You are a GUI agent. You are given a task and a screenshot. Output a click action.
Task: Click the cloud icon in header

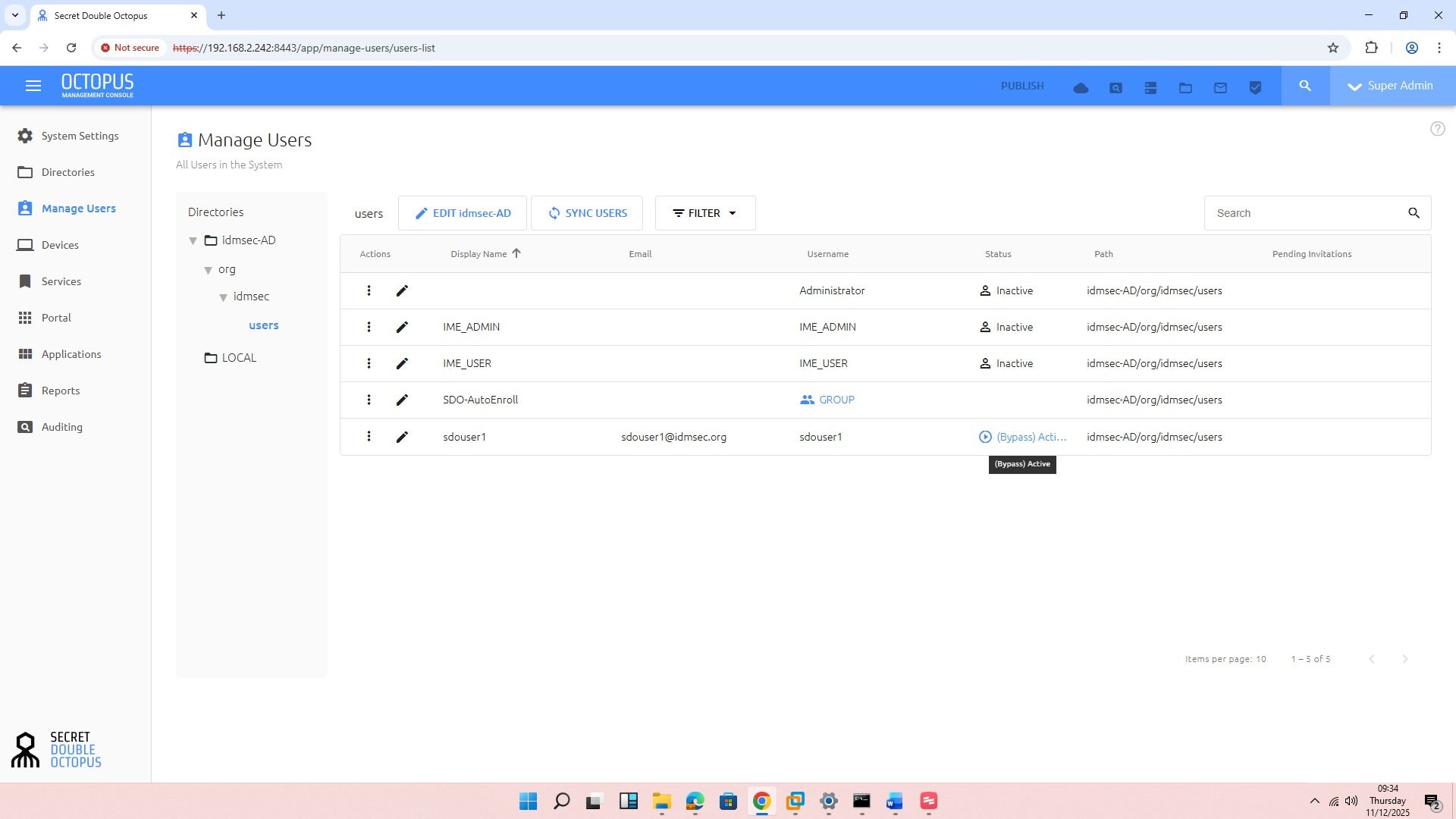pyautogui.click(x=1081, y=88)
